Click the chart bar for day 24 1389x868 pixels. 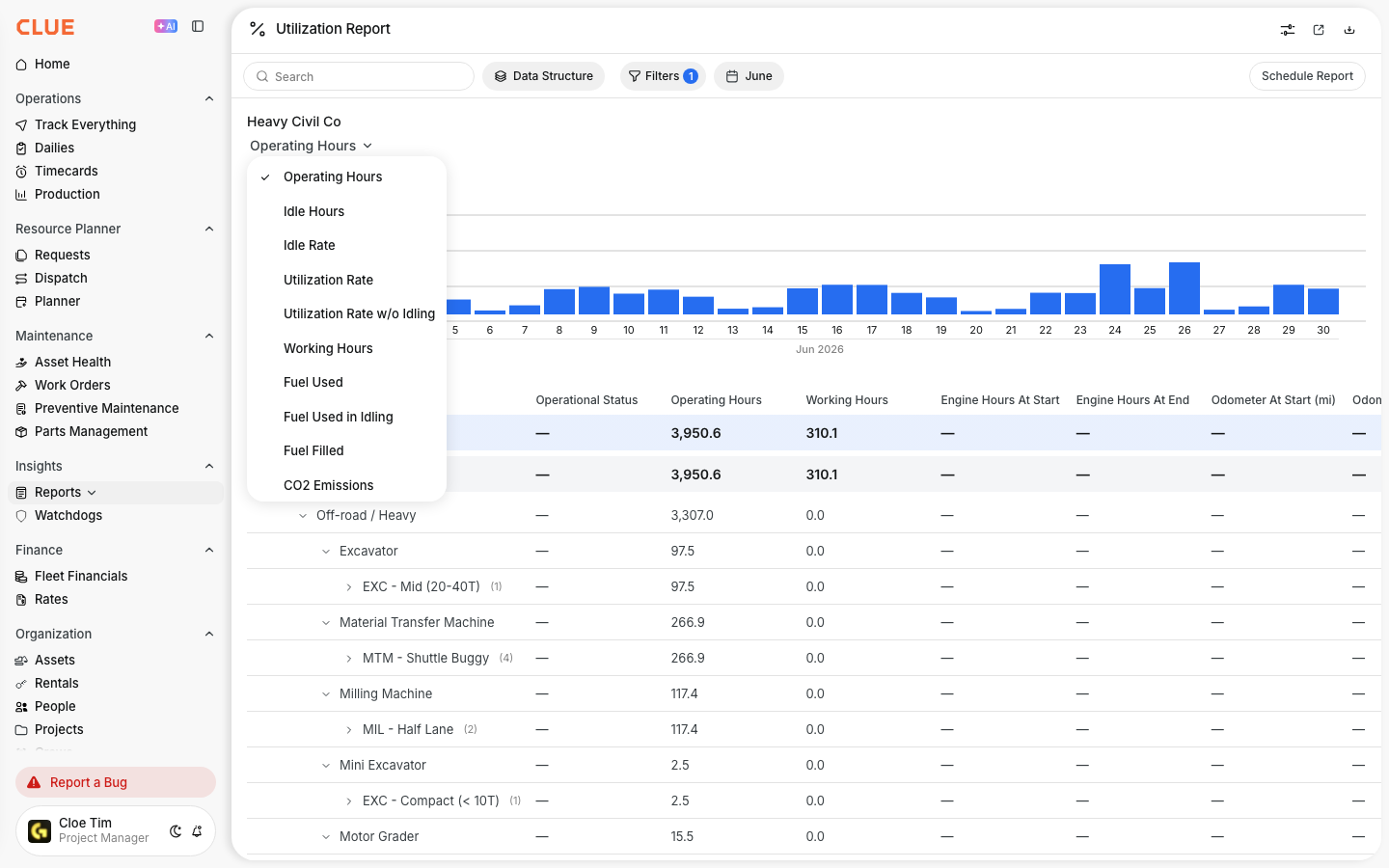[1115, 289]
